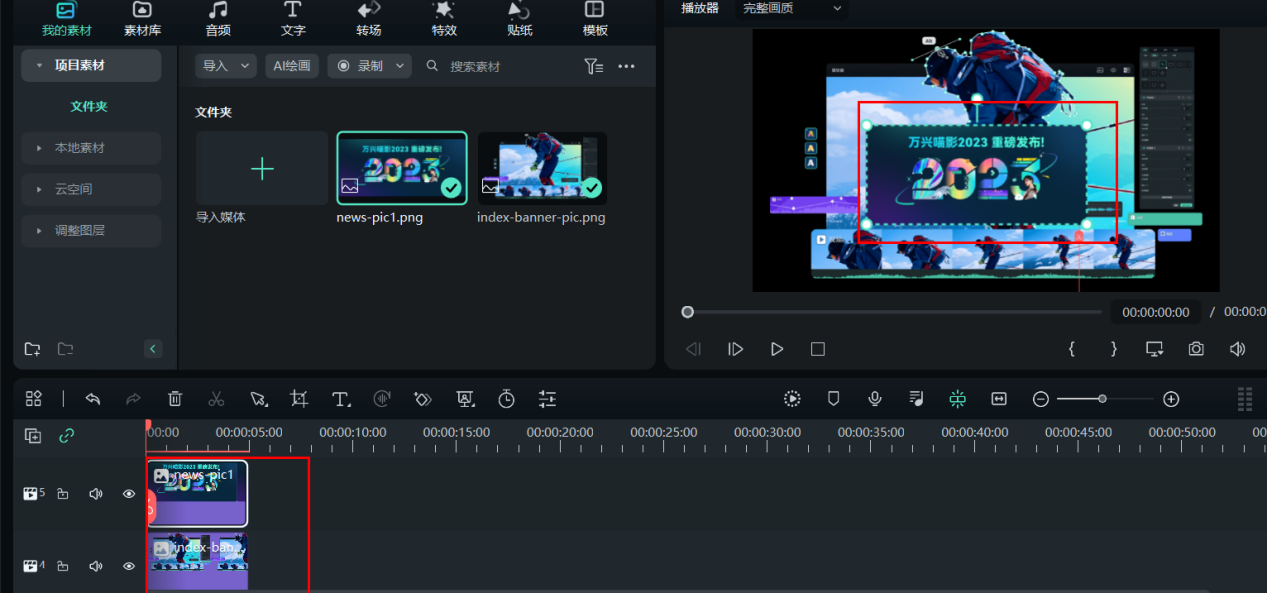Click the text T tool icon
This screenshot has width=1267, height=593.
(341, 399)
